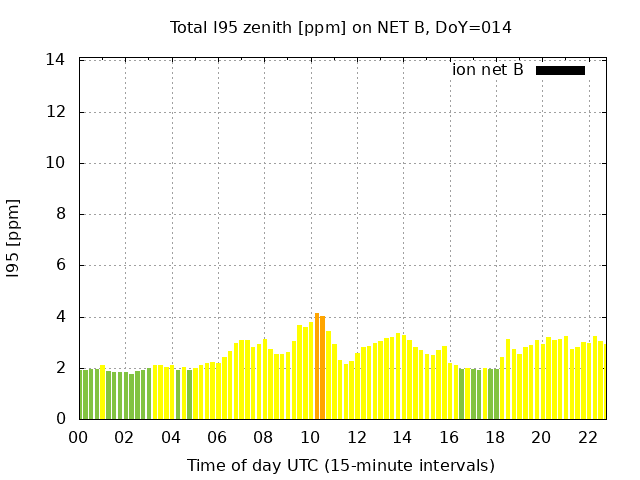Click the tallest orange bar near 10 UTC
Screen dimensions: 640x480
click(x=317, y=366)
